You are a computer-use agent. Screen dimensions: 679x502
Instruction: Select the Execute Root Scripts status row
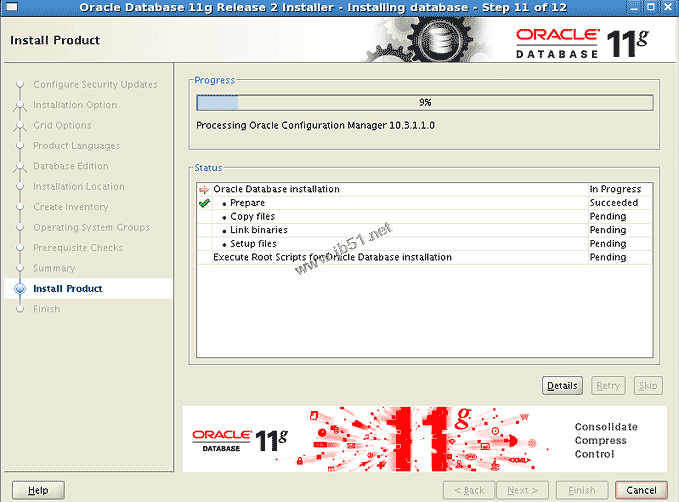(x=425, y=257)
